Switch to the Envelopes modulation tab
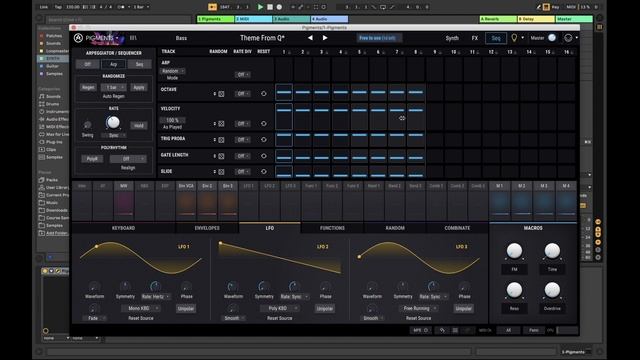Image resolution: width=640 pixels, height=360 pixels. click(x=207, y=228)
